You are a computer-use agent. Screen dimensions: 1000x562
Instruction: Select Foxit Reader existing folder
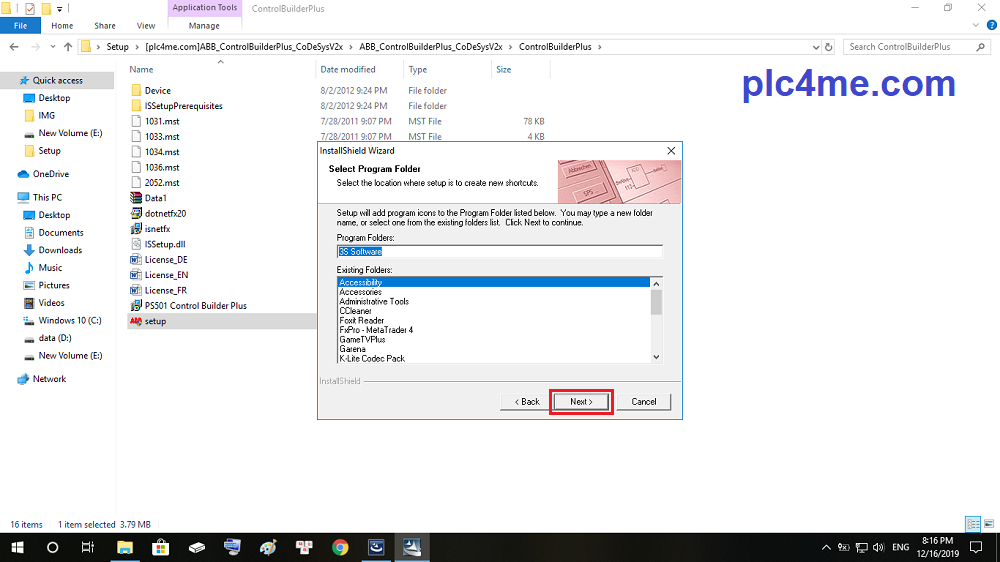(494, 320)
